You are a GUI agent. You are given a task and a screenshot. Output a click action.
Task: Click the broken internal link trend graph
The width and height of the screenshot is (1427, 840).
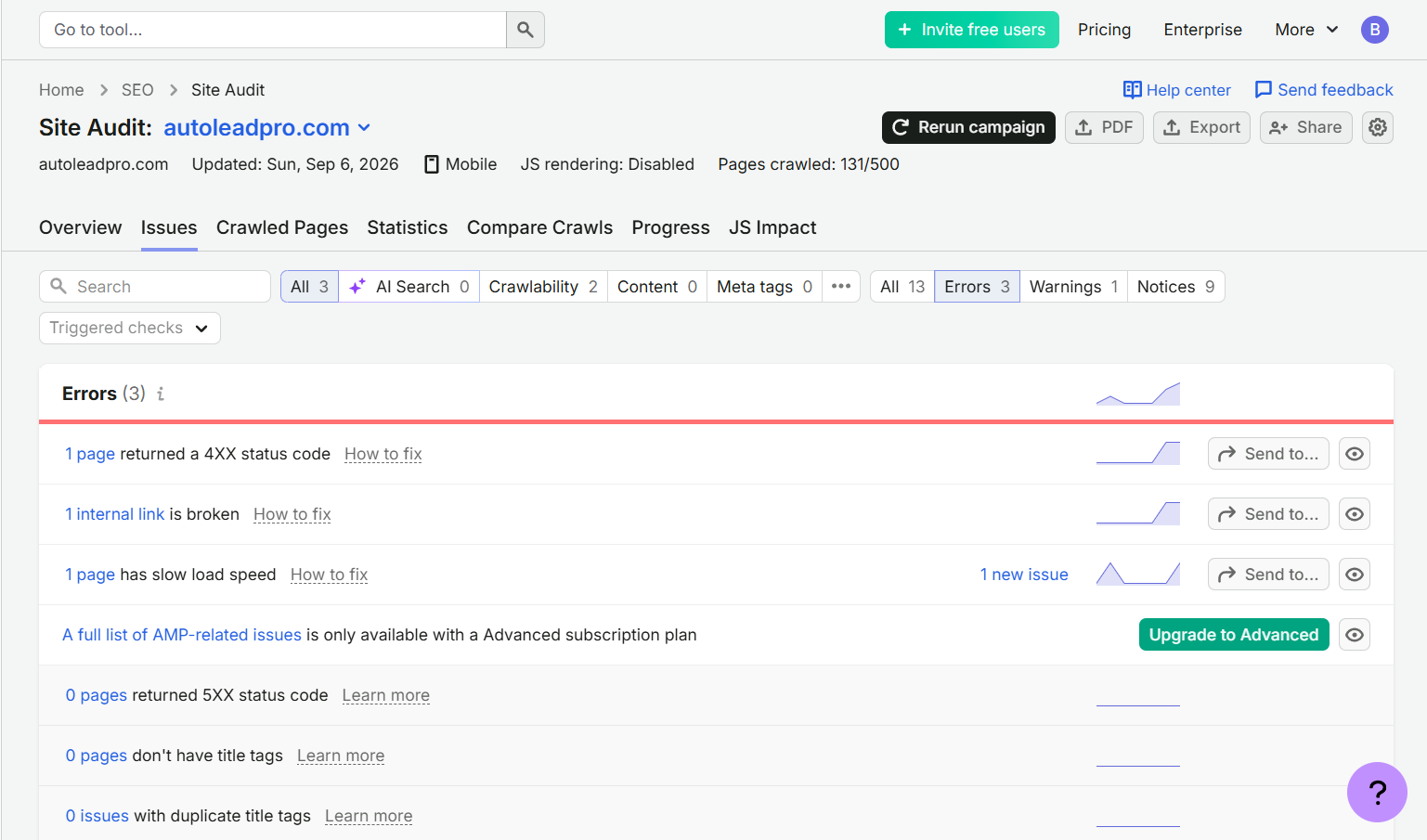(x=1138, y=513)
